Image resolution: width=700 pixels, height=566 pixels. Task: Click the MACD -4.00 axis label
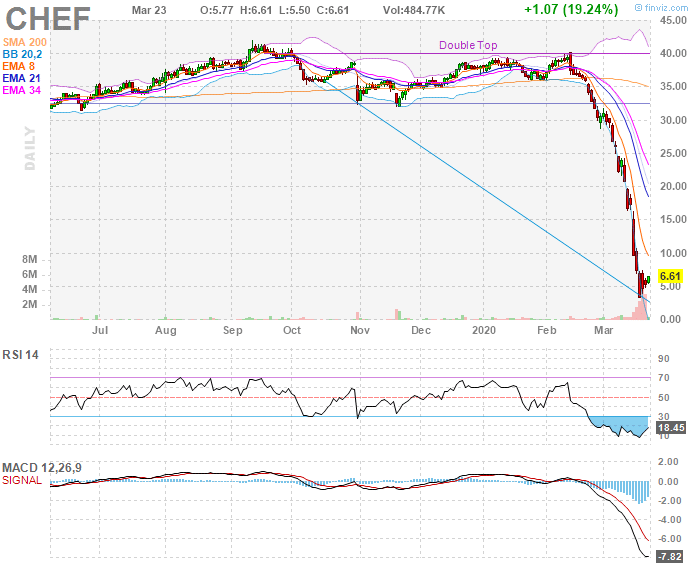click(x=668, y=520)
